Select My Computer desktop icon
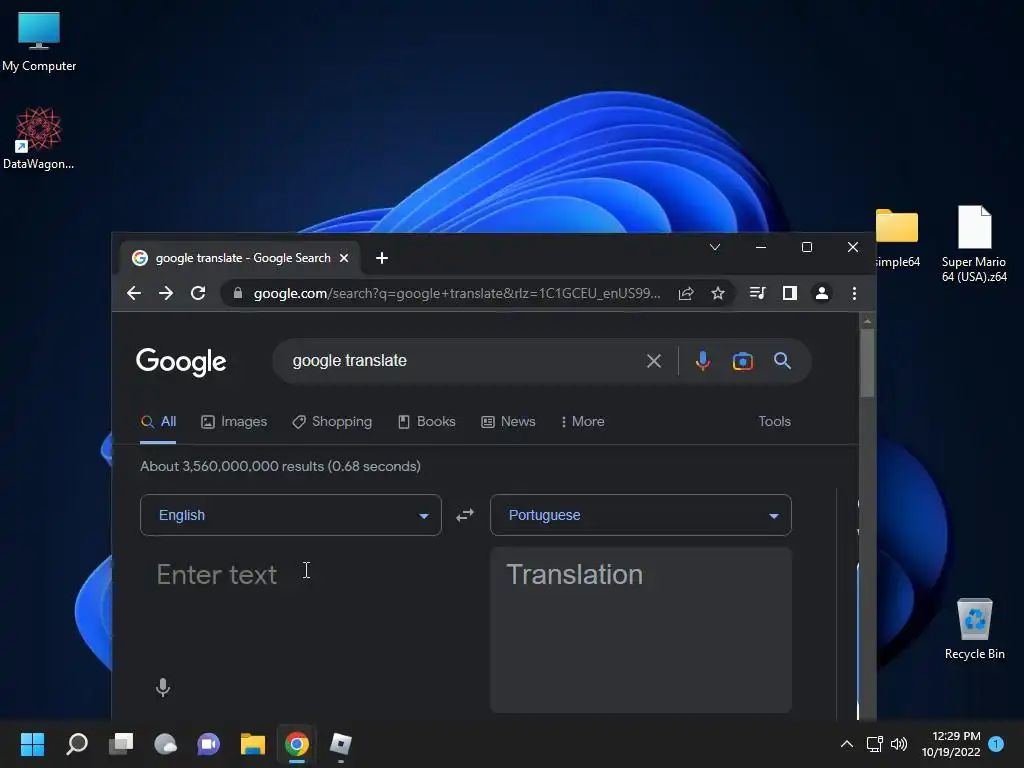This screenshot has height=768, width=1024. (x=39, y=41)
